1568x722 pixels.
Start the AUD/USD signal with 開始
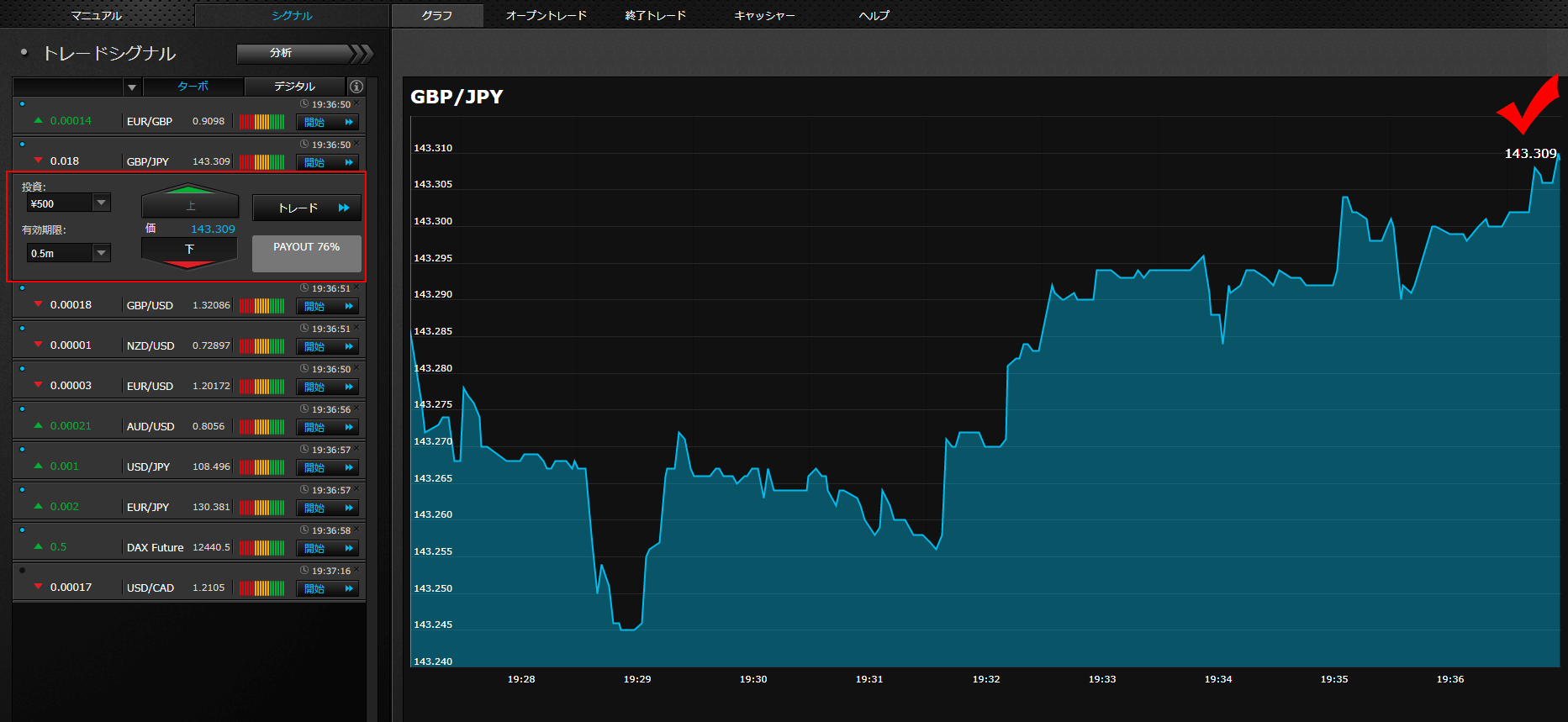click(328, 427)
